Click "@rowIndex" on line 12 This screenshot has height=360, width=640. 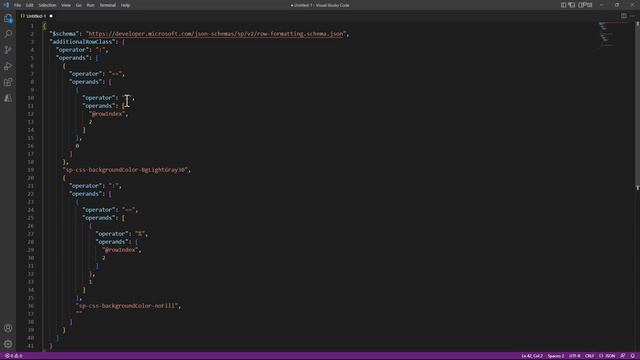click(x=107, y=114)
